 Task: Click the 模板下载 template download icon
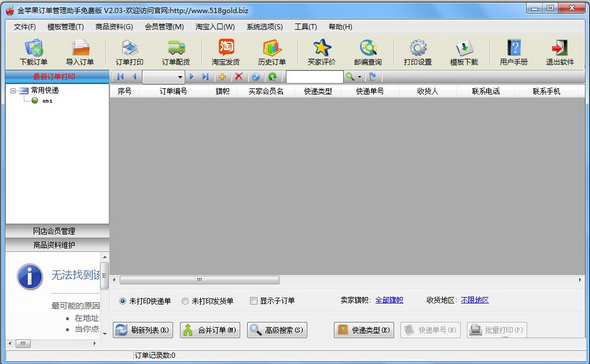464,49
